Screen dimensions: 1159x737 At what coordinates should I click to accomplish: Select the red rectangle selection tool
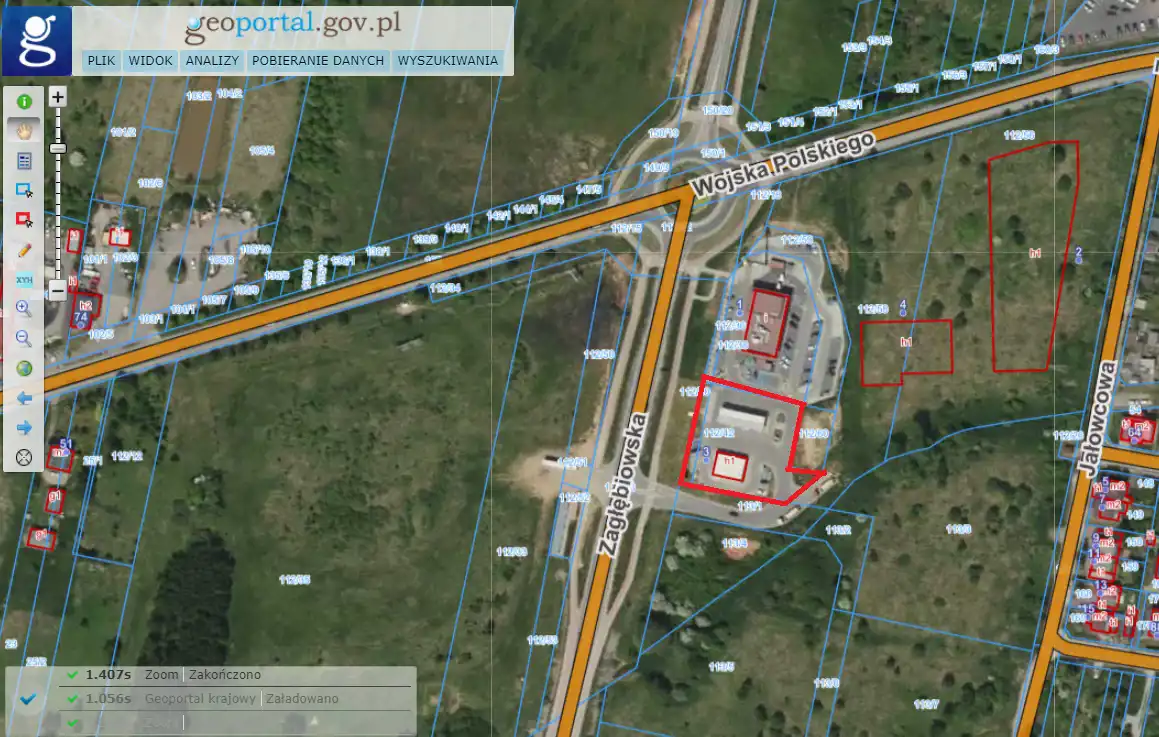(24, 220)
